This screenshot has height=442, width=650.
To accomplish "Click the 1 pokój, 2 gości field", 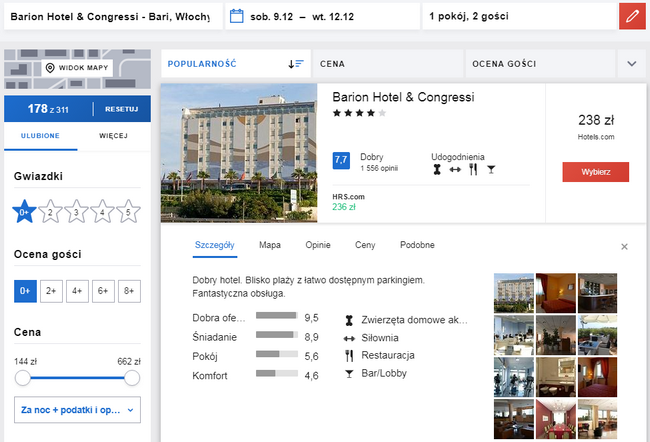I will tap(519, 17).
